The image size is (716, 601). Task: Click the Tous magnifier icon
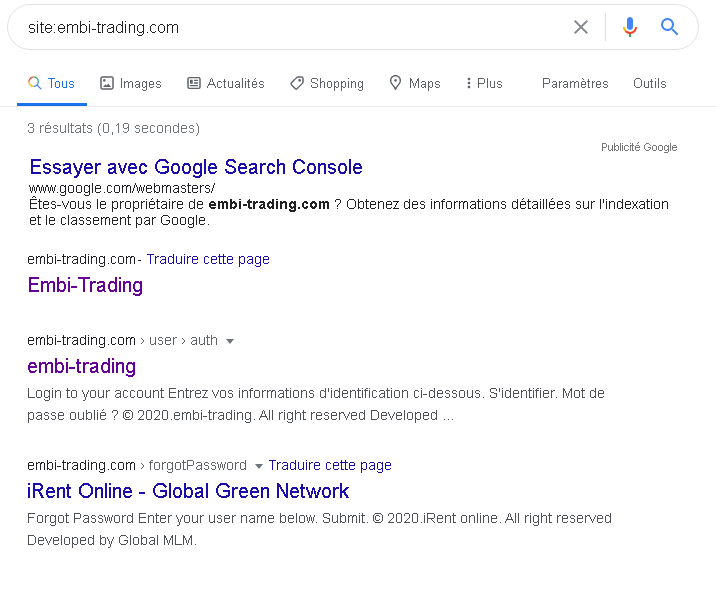click(x=34, y=83)
